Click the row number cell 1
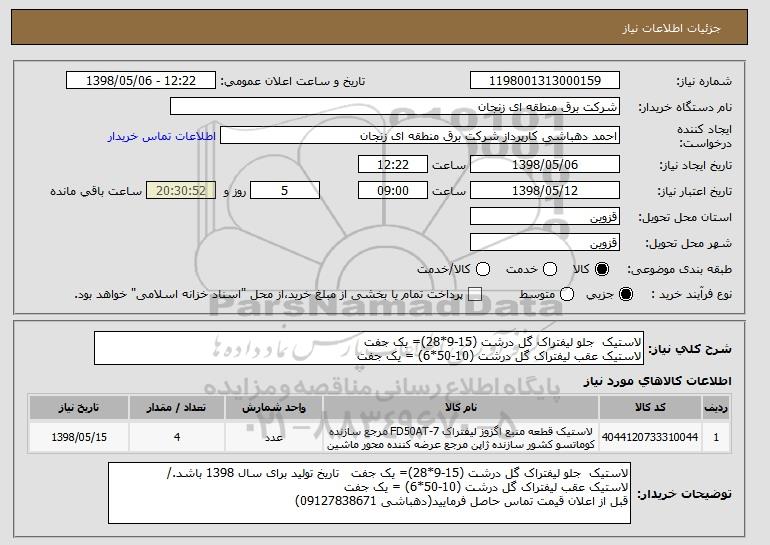The width and height of the screenshot is (770, 545). pos(716,437)
